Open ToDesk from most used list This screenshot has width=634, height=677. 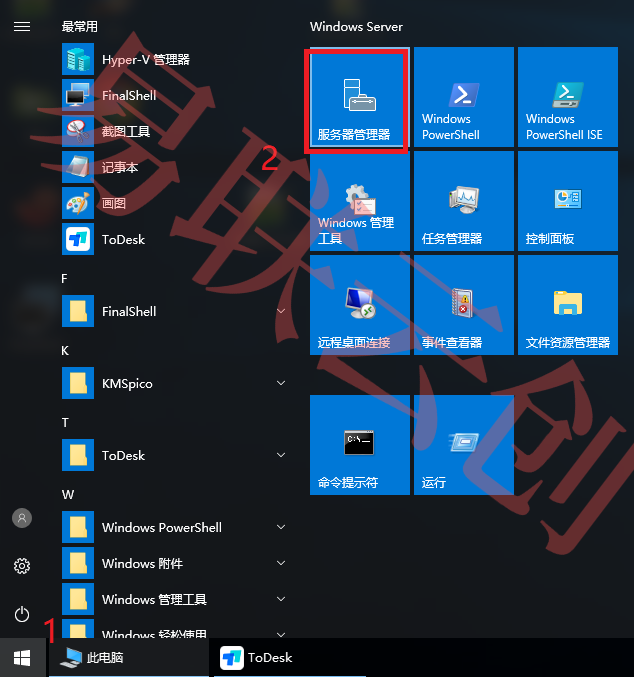pos(177,239)
